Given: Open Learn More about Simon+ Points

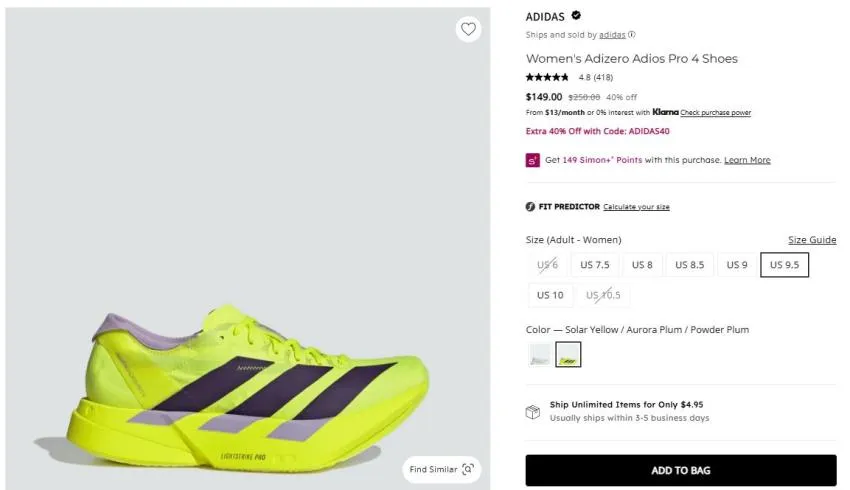Looking at the screenshot, I should [x=747, y=160].
